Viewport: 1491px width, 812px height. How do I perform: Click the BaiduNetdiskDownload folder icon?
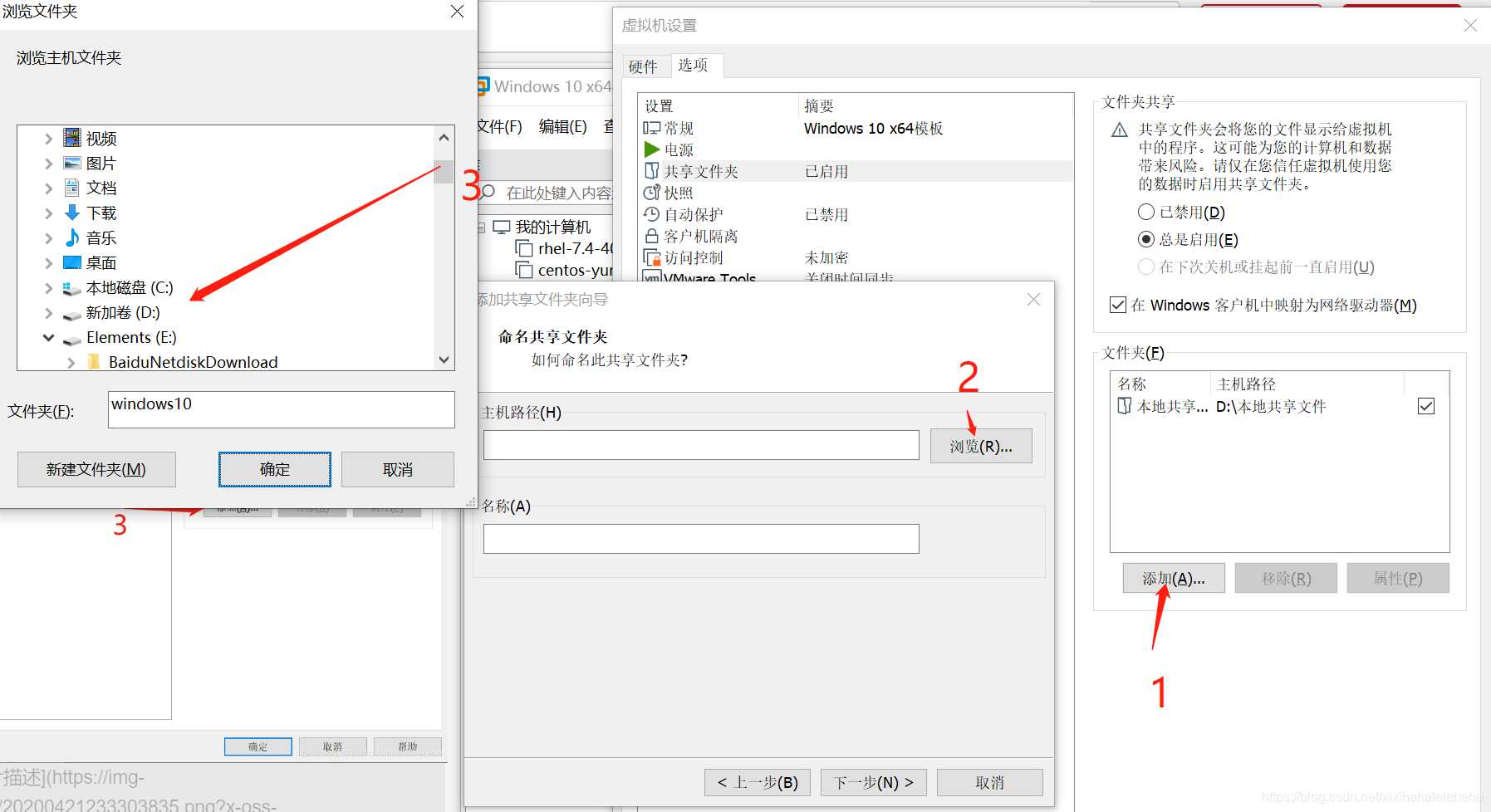tap(94, 362)
